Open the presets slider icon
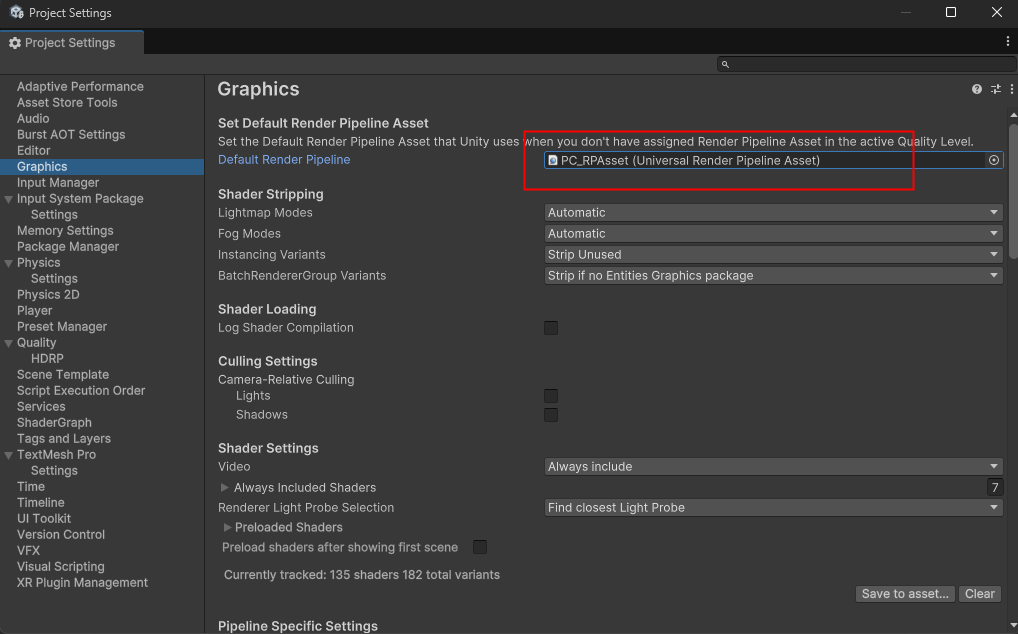The width and height of the screenshot is (1018, 634). pyautogui.click(x=995, y=90)
